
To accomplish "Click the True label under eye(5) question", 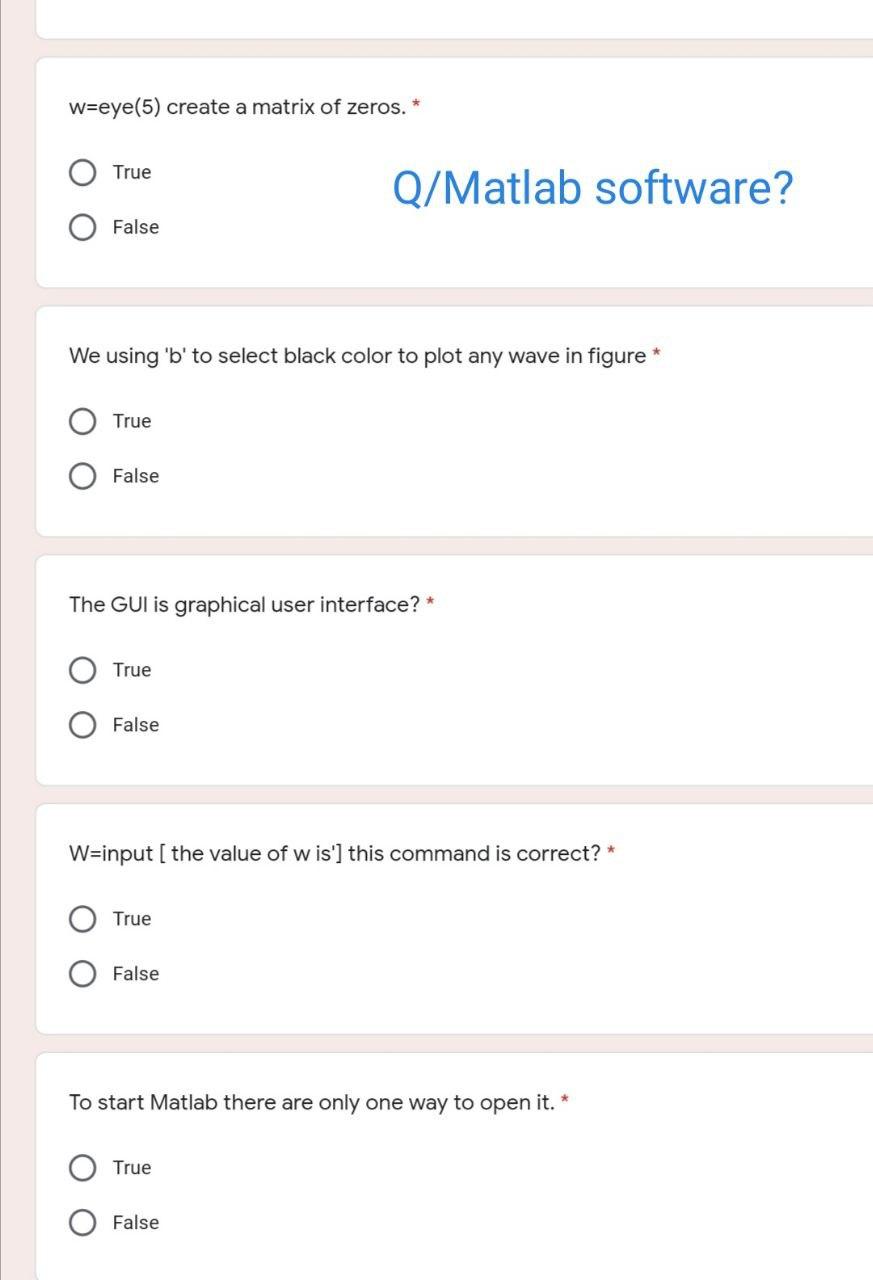I will (x=132, y=172).
